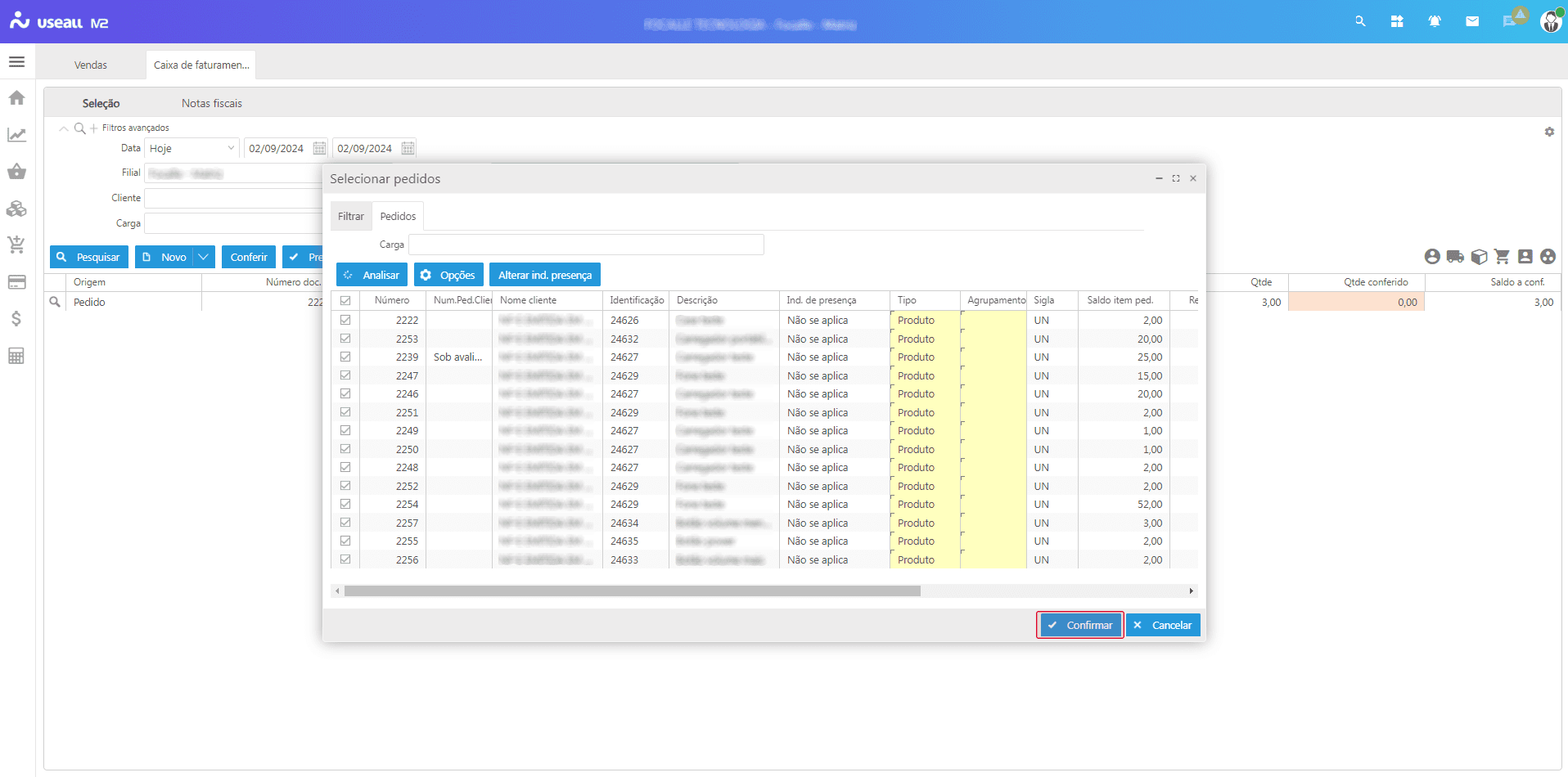
Task: Open the hamburger menu in sidebar
Action: click(x=16, y=62)
